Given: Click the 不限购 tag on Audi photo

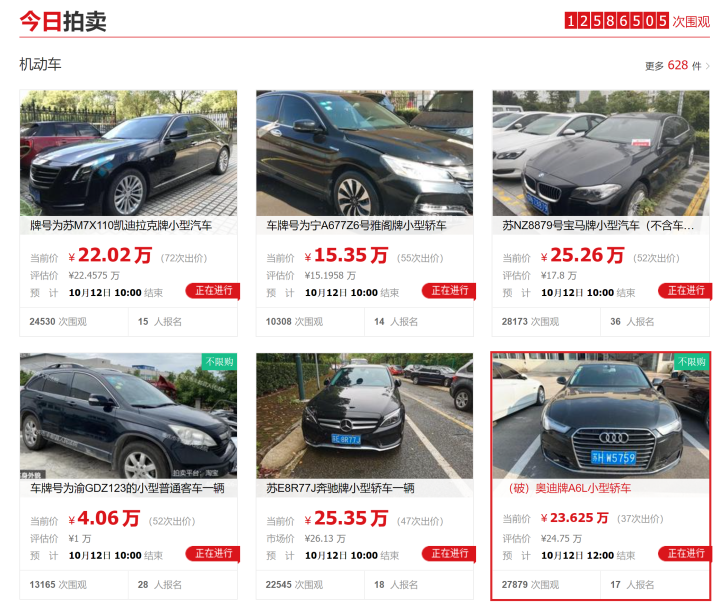Looking at the screenshot, I should pos(692,362).
